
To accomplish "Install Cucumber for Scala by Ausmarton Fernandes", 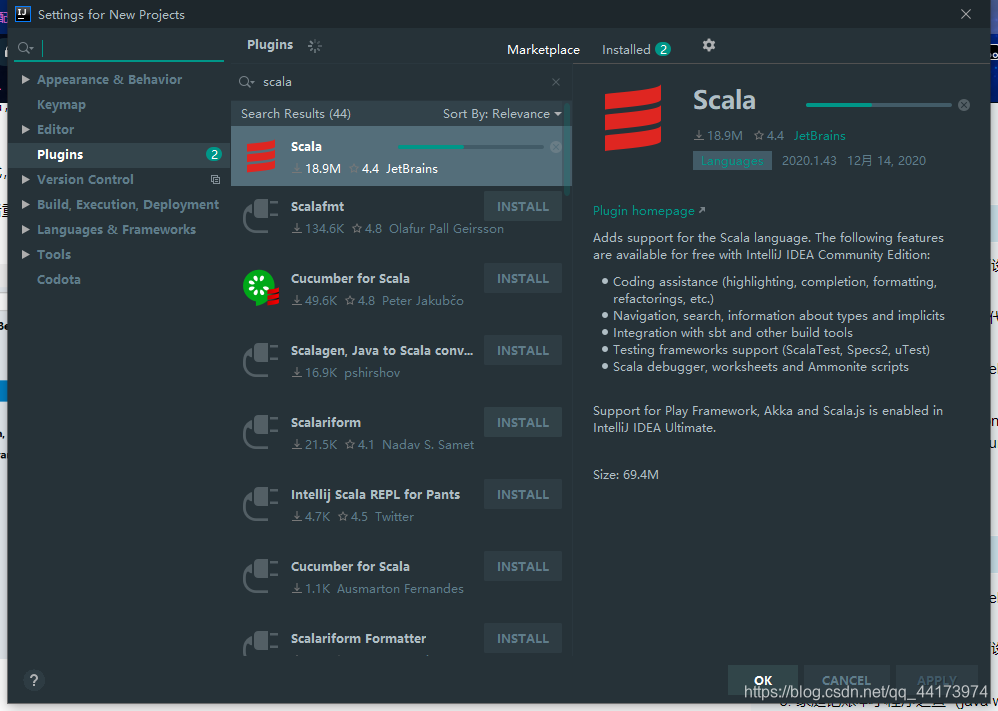I will click(523, 566).
